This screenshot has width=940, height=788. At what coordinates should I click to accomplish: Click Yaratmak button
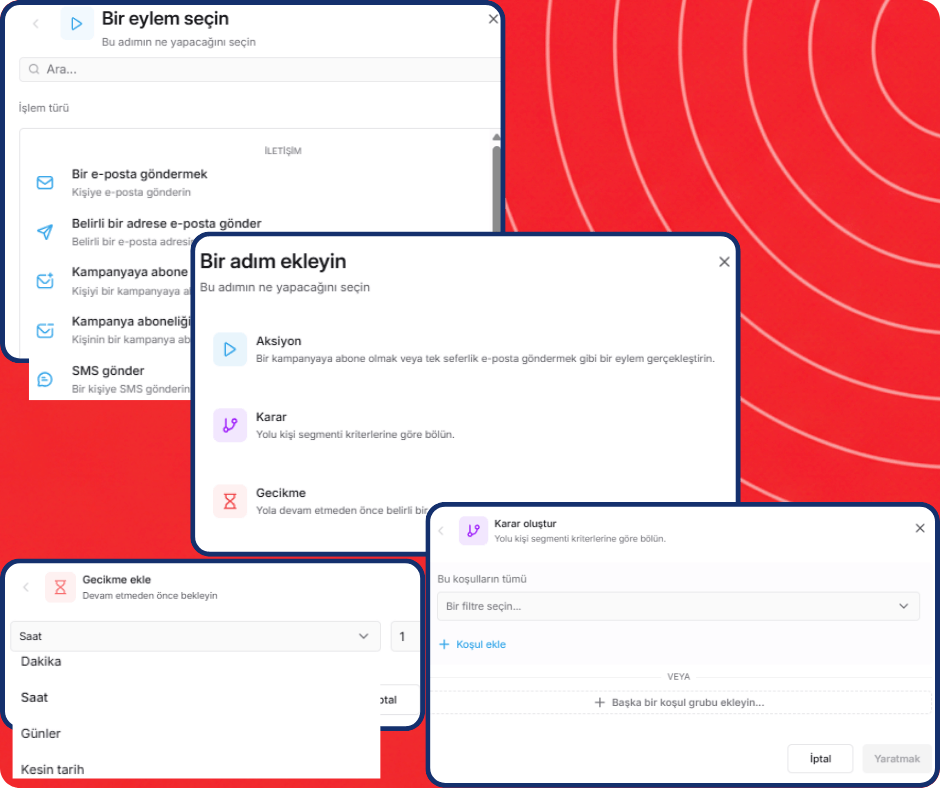tap(896, 759)
